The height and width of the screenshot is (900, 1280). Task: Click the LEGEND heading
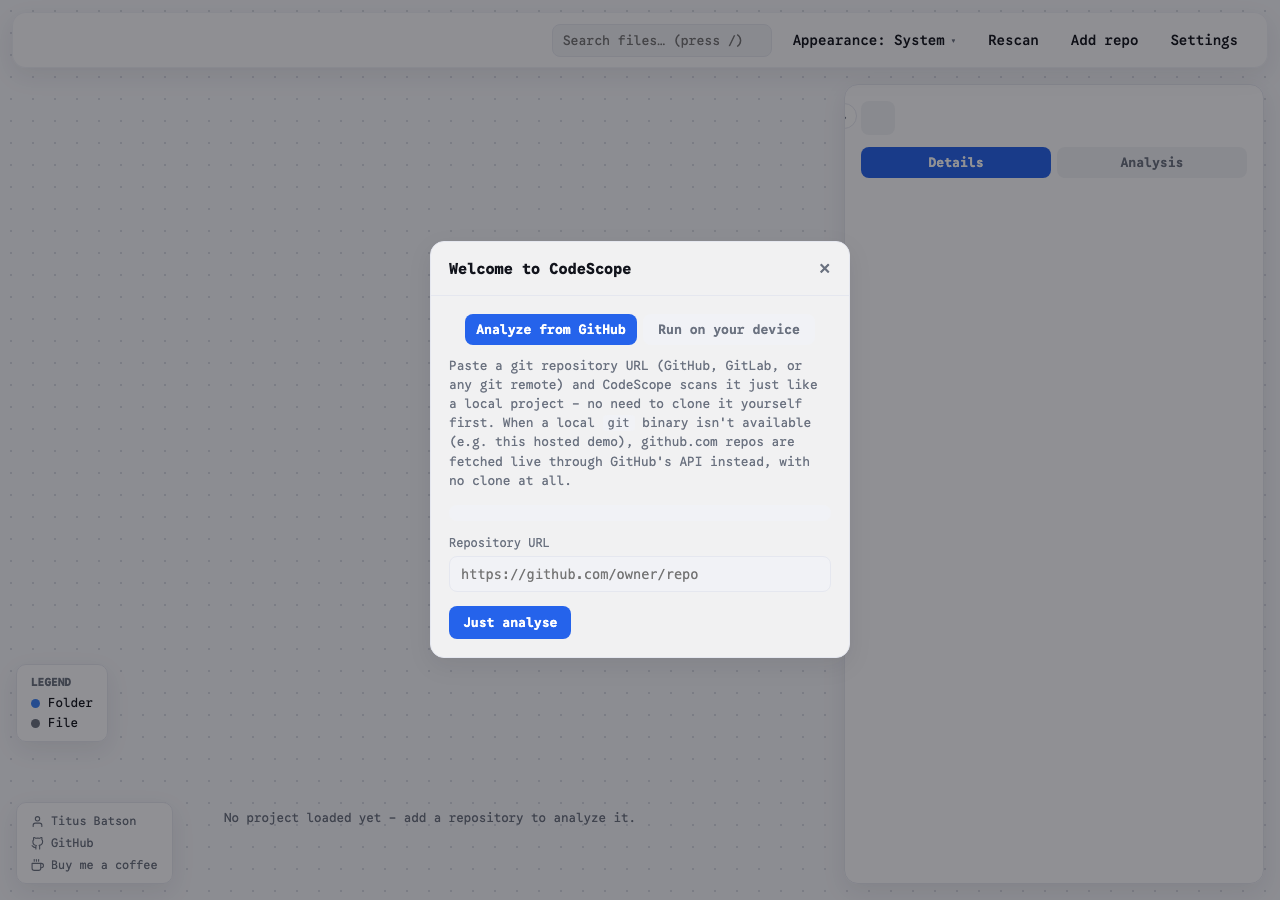(51, 682)
